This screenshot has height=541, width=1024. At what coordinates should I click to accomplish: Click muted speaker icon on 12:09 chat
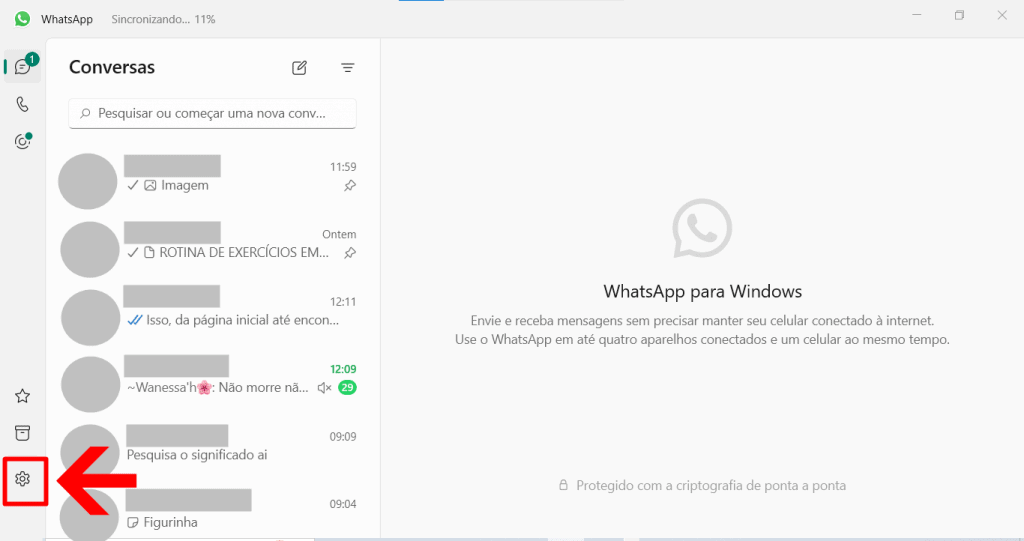click(325, 387)
